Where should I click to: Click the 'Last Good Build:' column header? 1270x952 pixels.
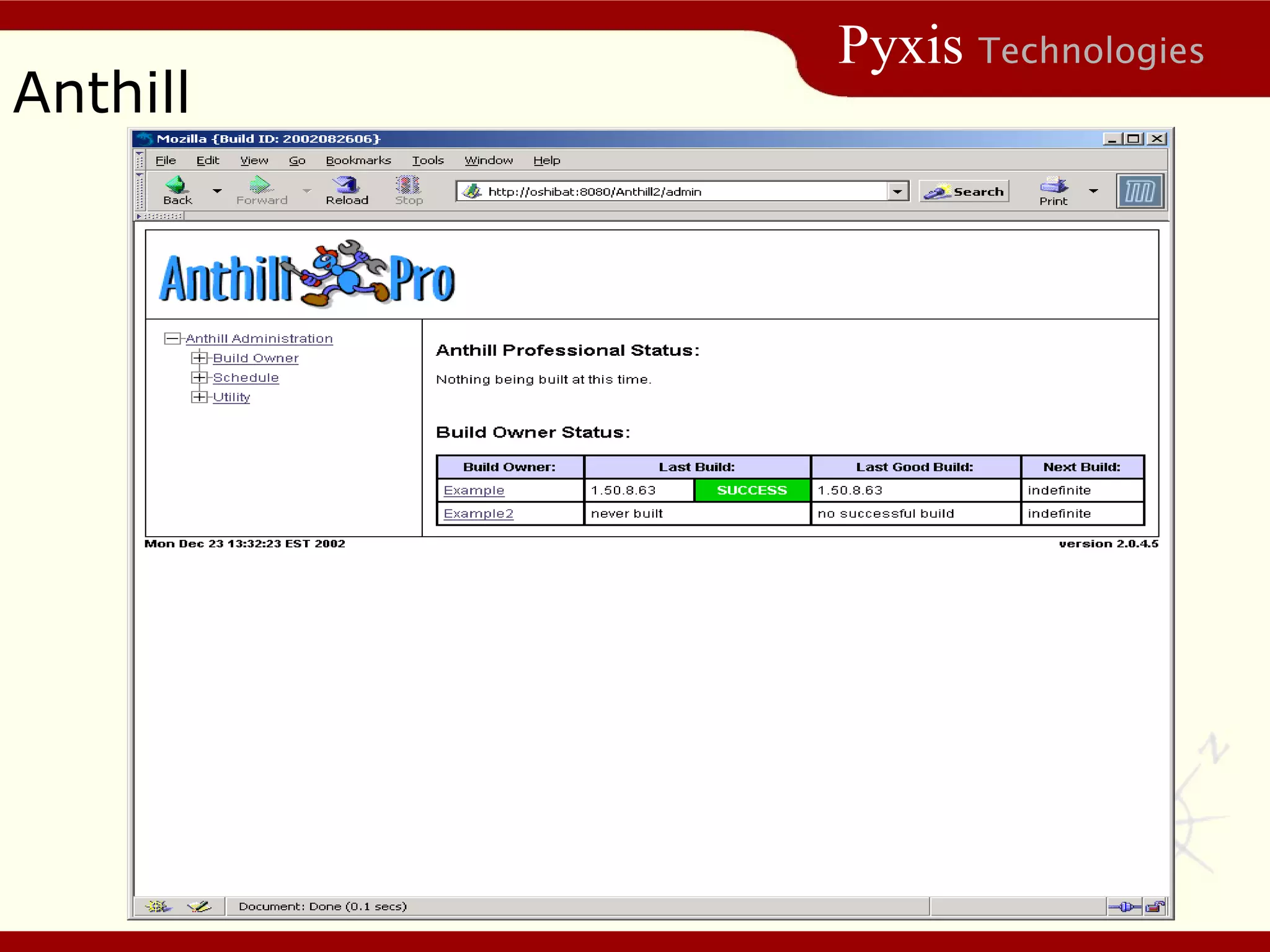click(x=915, y=467)
